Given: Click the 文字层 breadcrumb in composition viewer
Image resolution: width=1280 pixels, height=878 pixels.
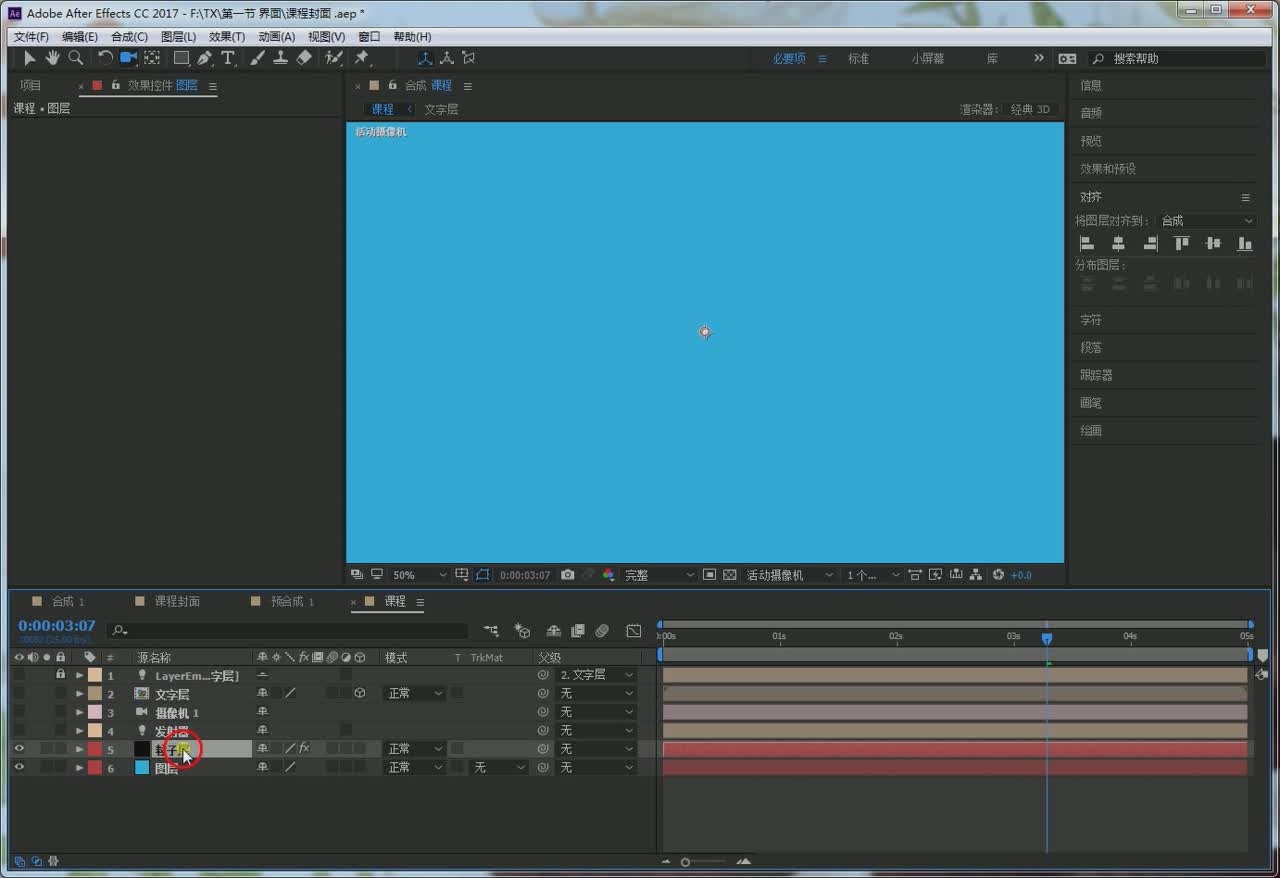Looking at the screenshot, I should (x=441, y=109).
